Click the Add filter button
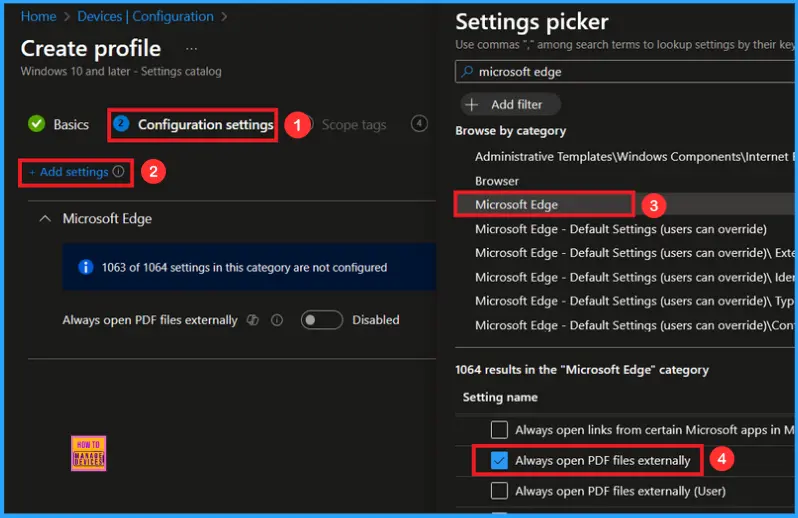 [510, 104]
